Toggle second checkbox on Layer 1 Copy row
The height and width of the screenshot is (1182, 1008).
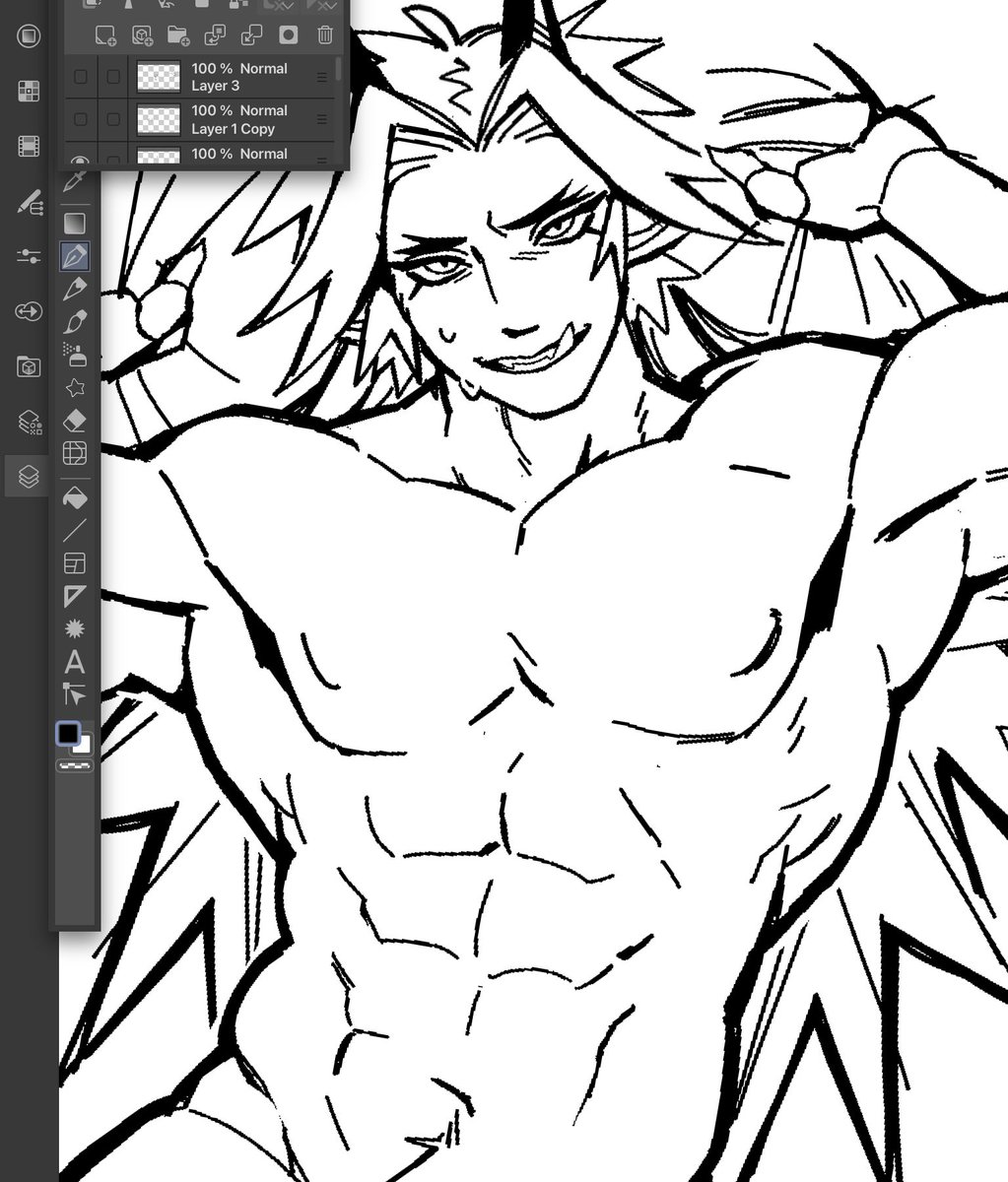[x=114, y=119]
